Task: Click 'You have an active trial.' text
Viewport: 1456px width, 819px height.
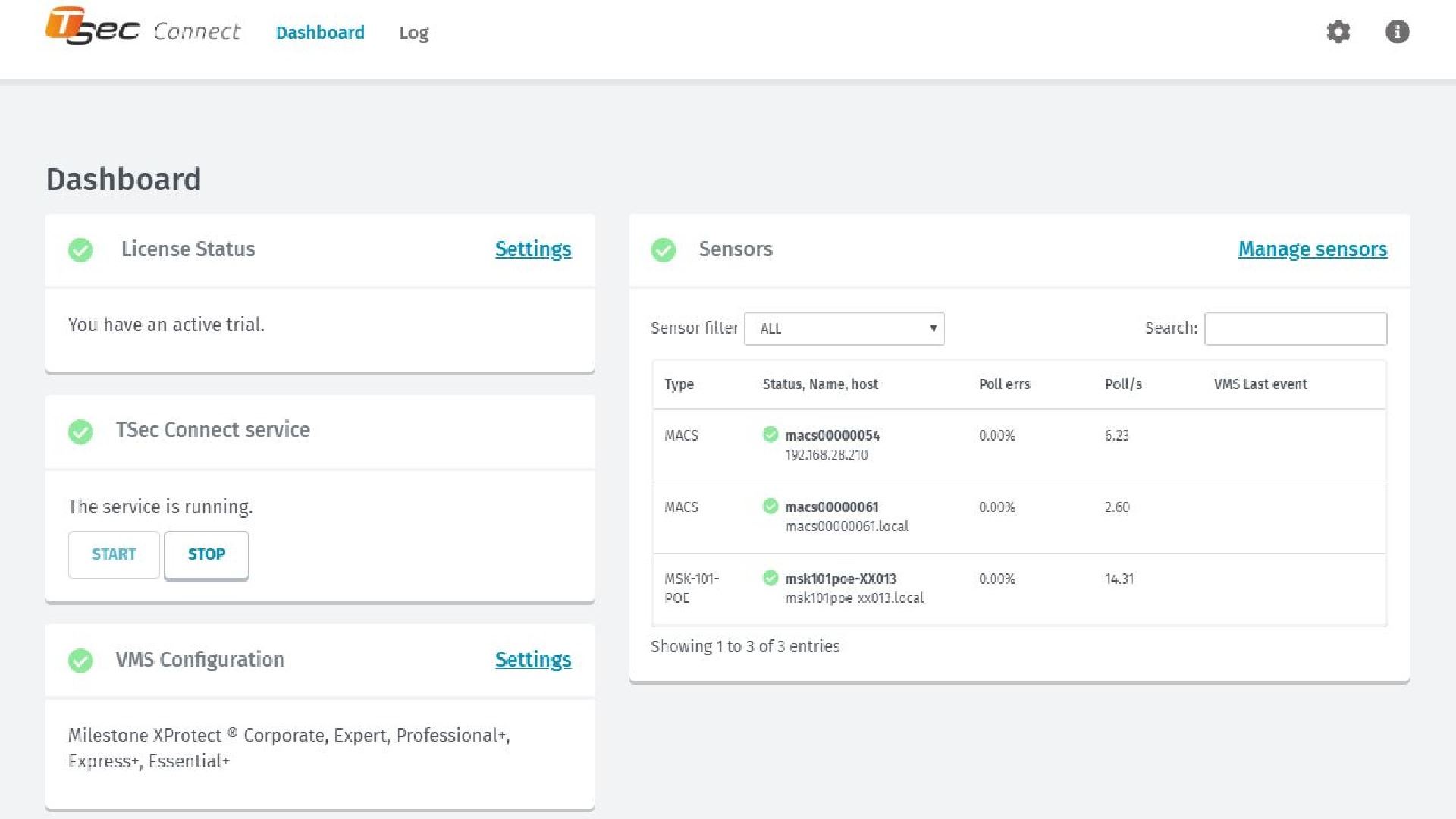Action: point(166,325)
